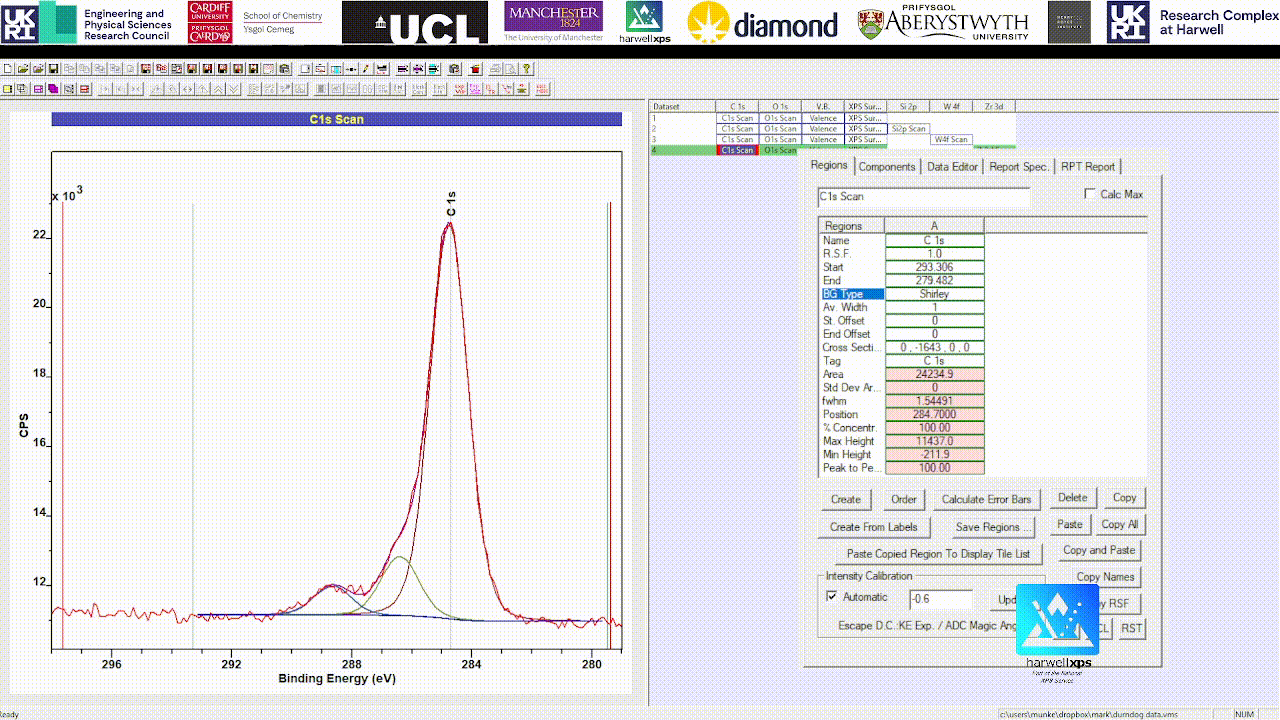1280x720 pixels.
Task: Click the fwhm value 1.54491
Action: point(934,401)
